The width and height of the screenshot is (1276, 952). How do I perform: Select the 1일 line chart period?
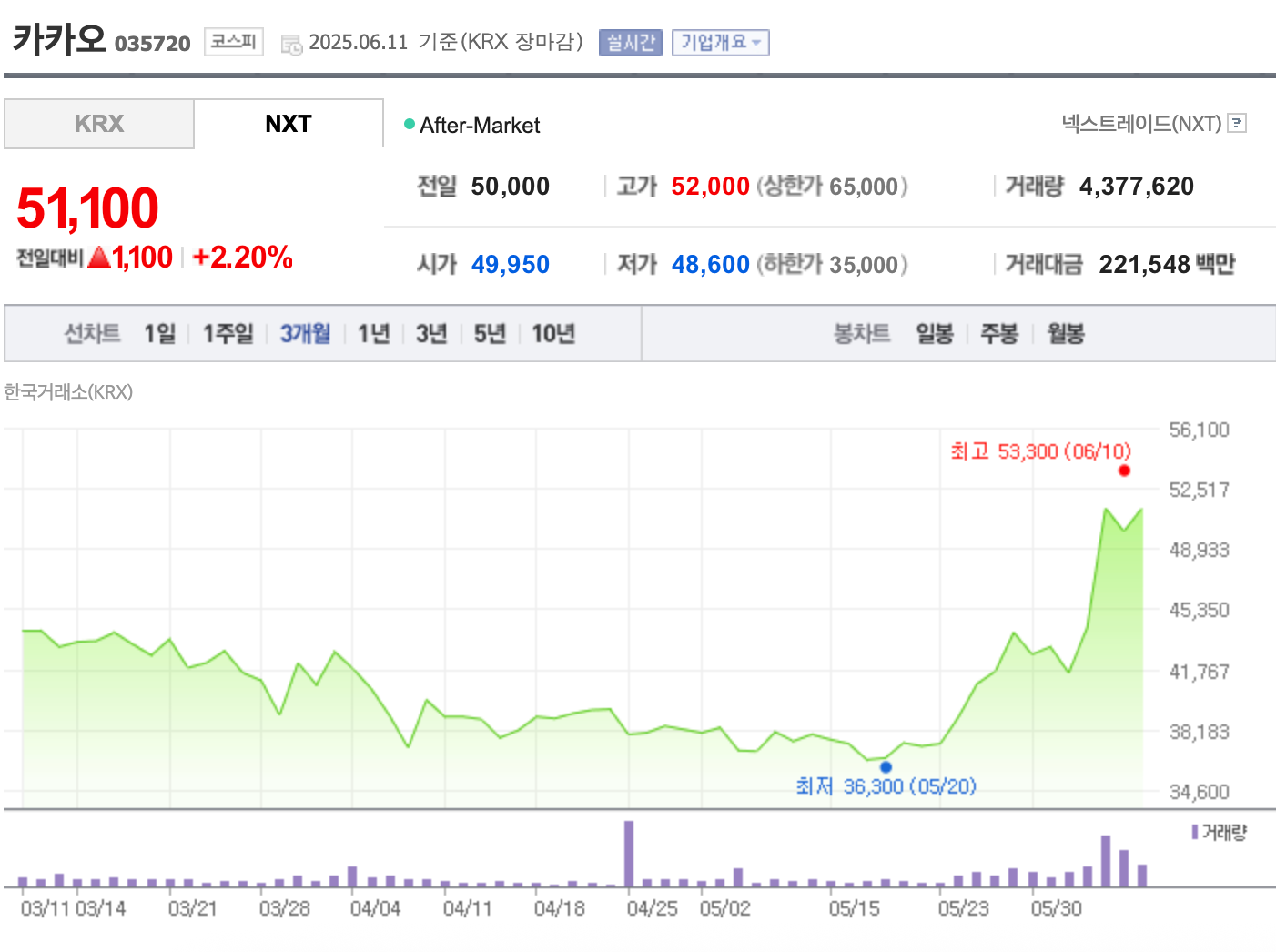[159, 334]
